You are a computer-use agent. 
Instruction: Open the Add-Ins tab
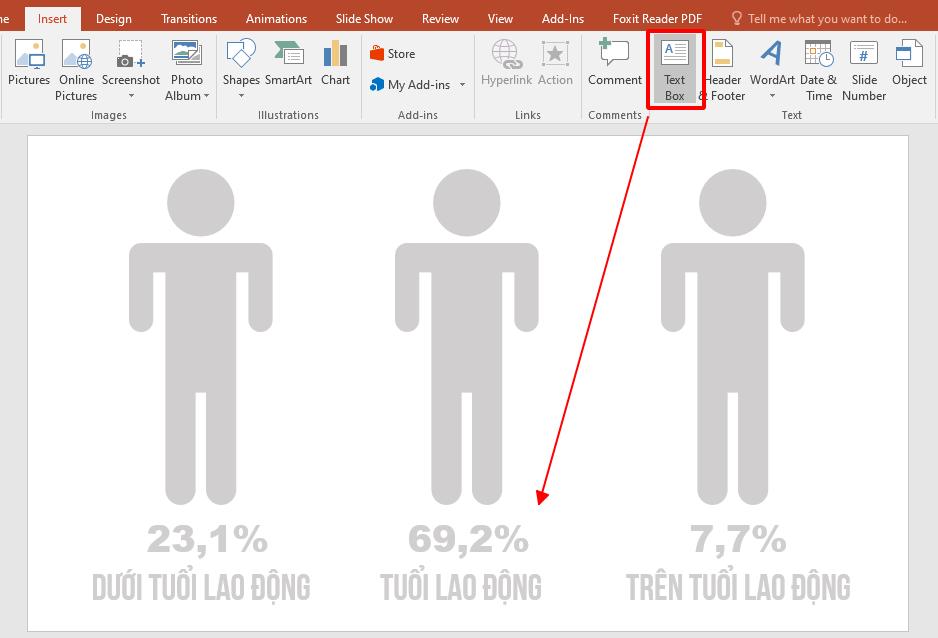[x=563, y=19]
